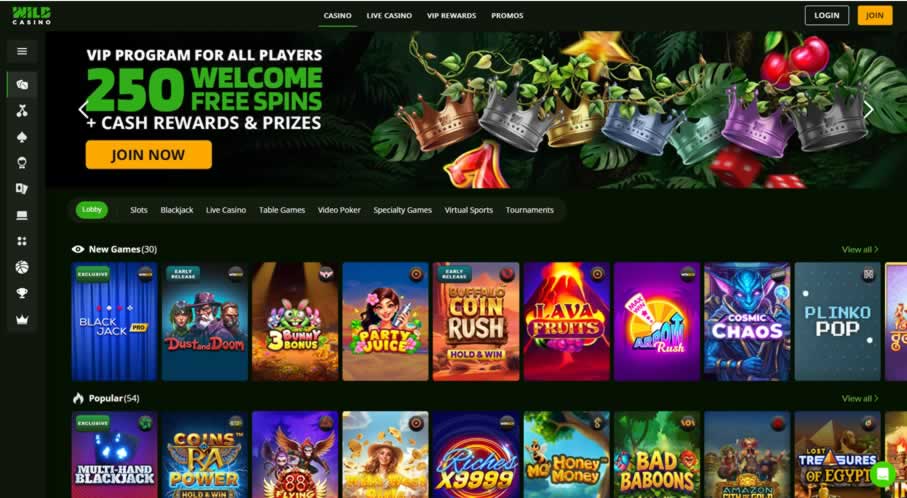
Task: Click the crown VIP sidebar icon
Action: tap(22, 319)
